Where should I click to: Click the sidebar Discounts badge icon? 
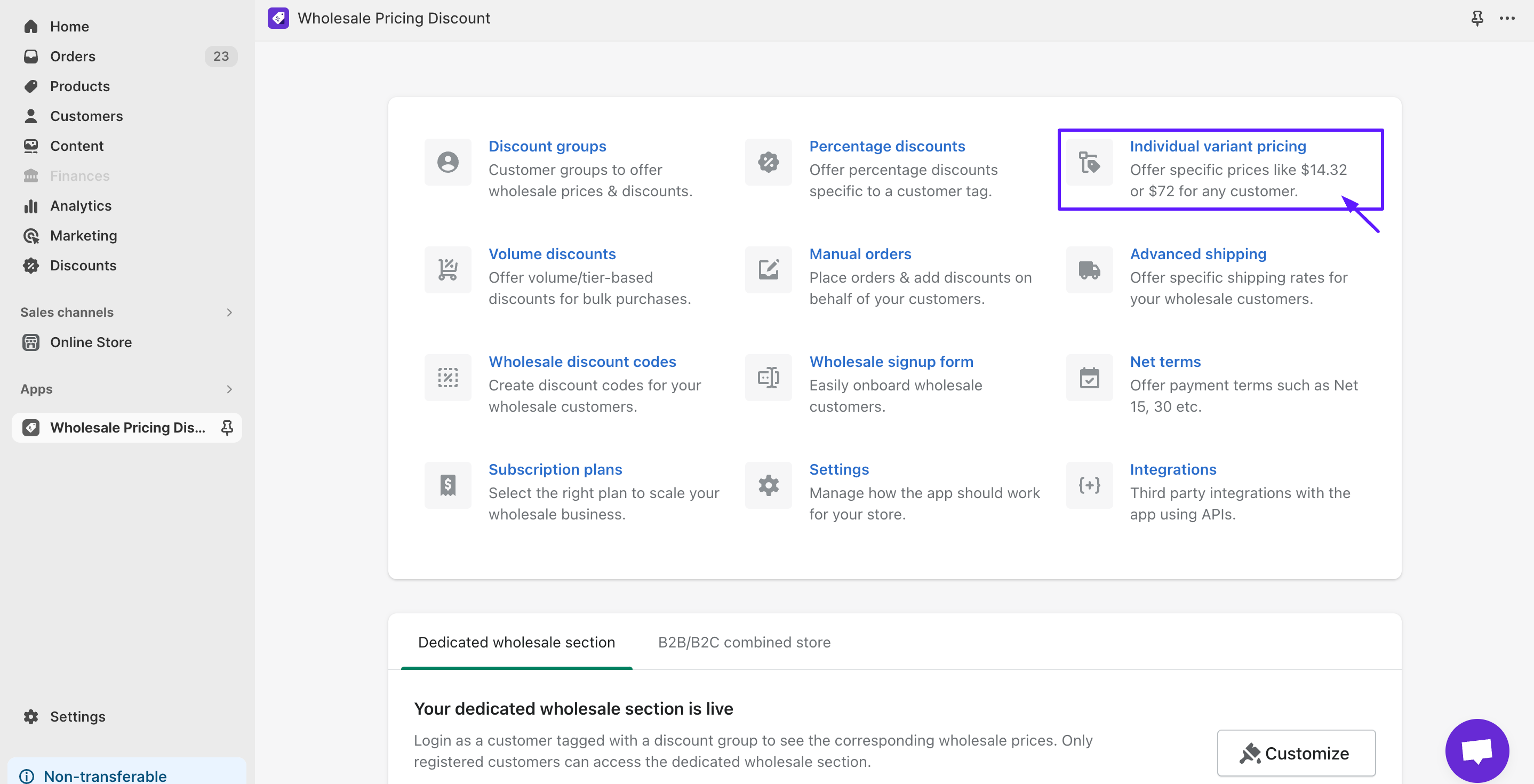click(31, 265)
